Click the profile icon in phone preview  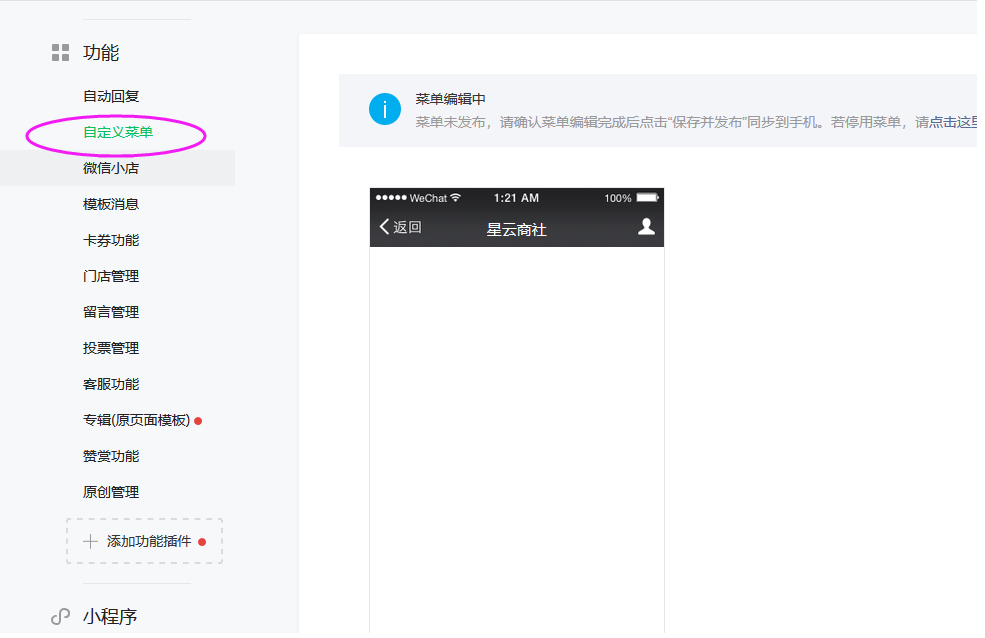646,227
